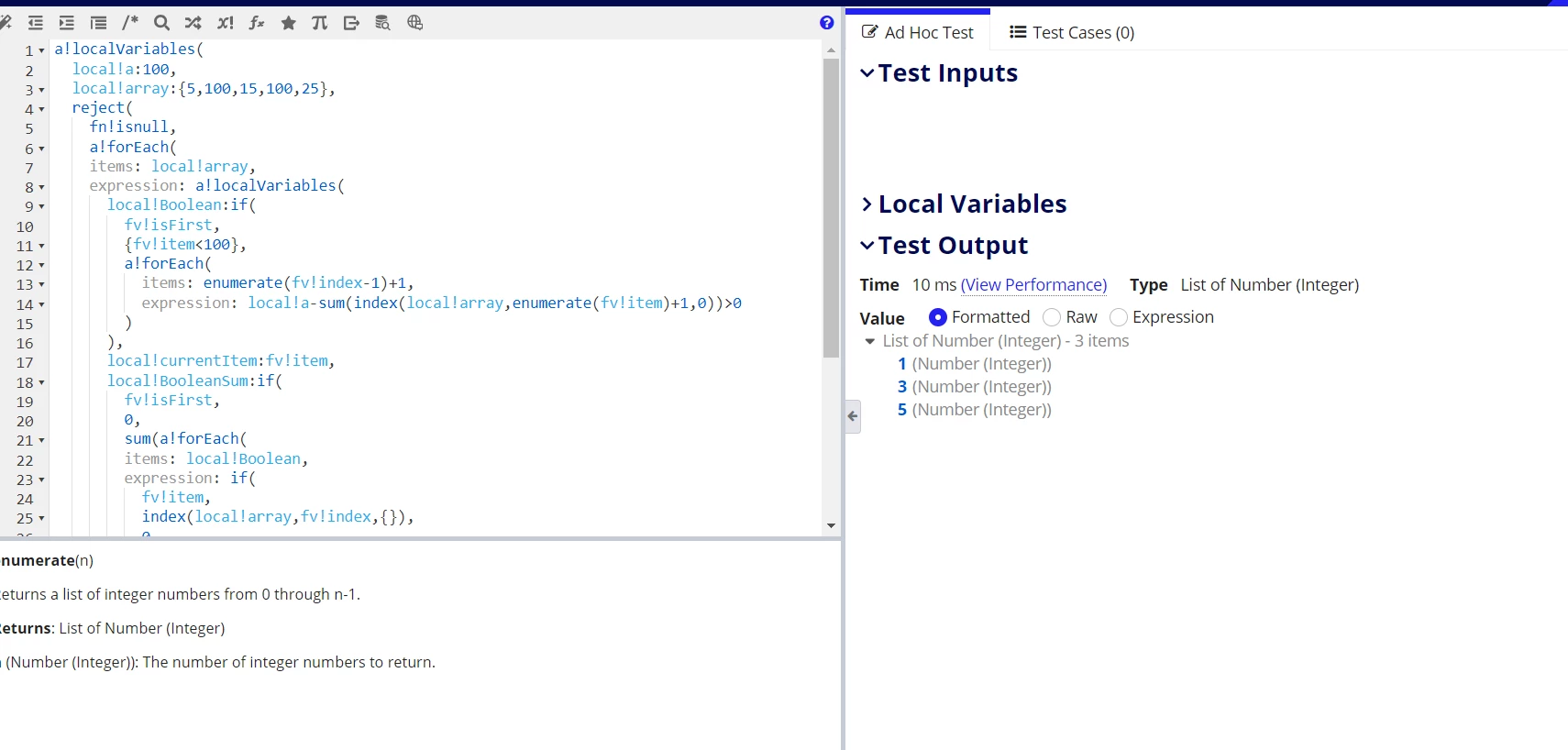Click the x! local variable icon
This screenshot has height=750, width=1568.
click(x=225, y=23)
